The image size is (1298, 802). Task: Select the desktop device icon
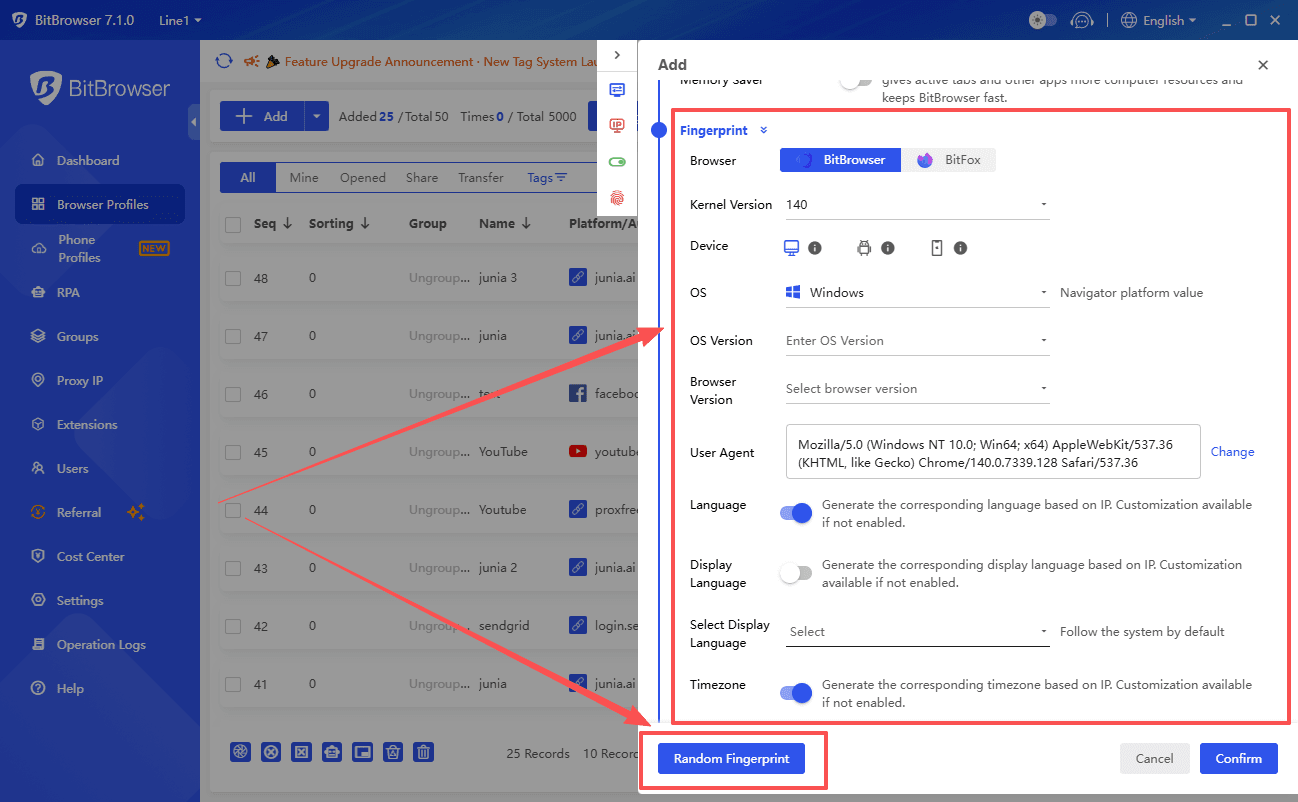pos(791,248)
